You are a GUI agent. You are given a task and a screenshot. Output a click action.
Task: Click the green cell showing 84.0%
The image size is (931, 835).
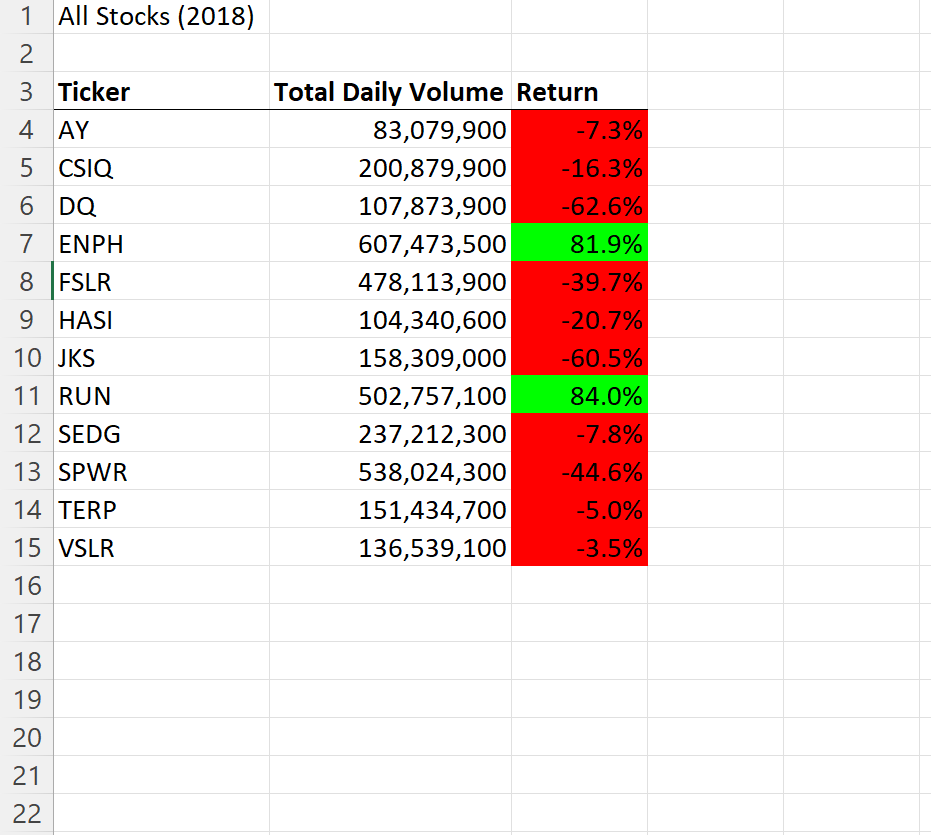pos(580,396)
